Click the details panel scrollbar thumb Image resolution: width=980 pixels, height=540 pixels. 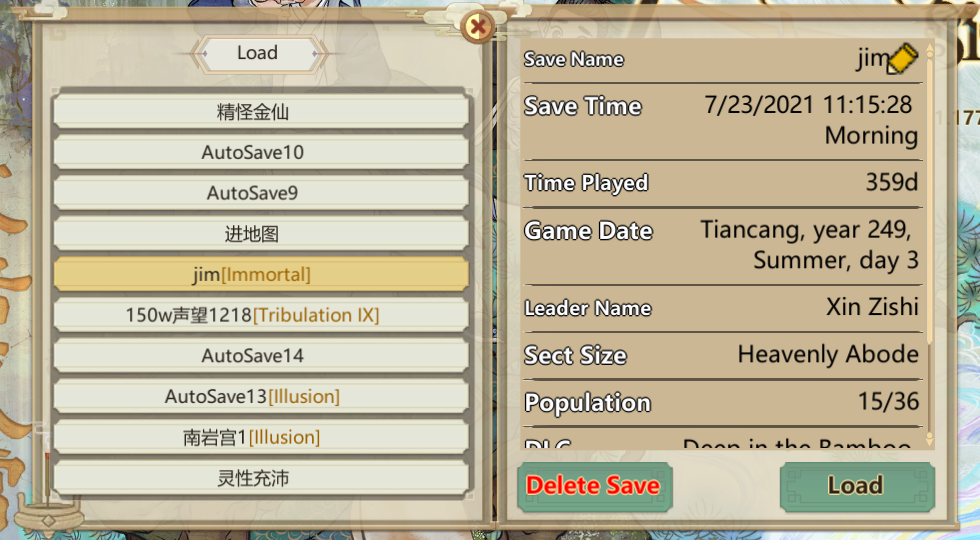[929, 200]
